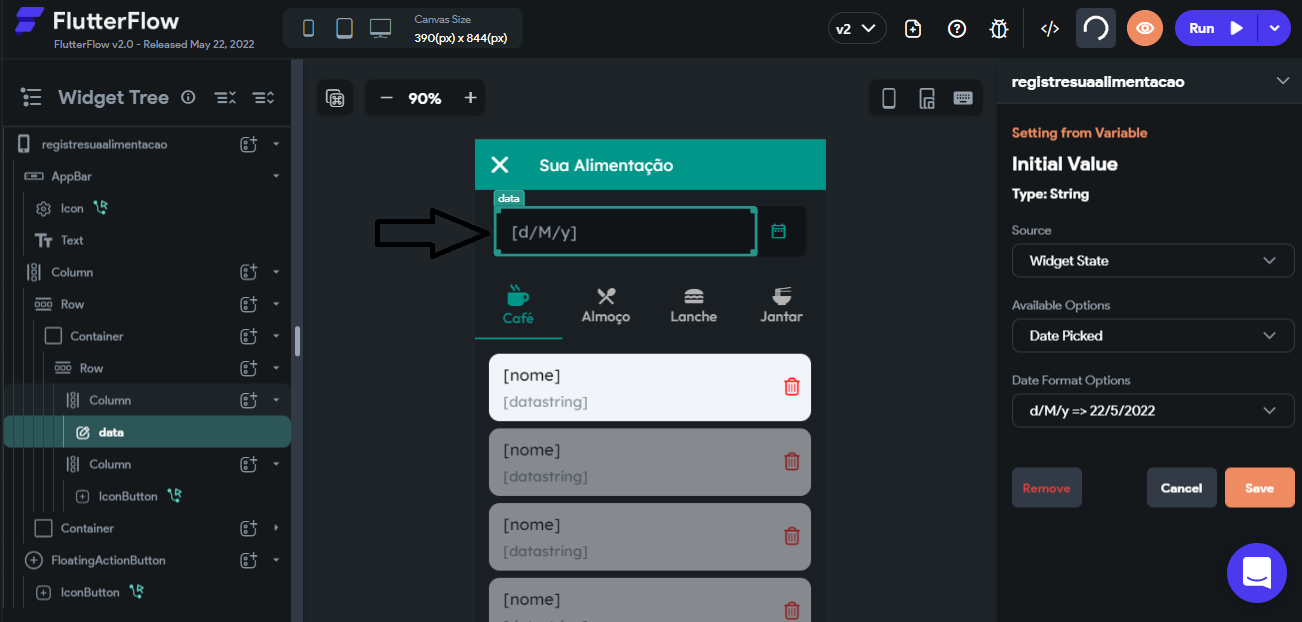
Task: Collapse all widget tree items
Action: [225, 97]
